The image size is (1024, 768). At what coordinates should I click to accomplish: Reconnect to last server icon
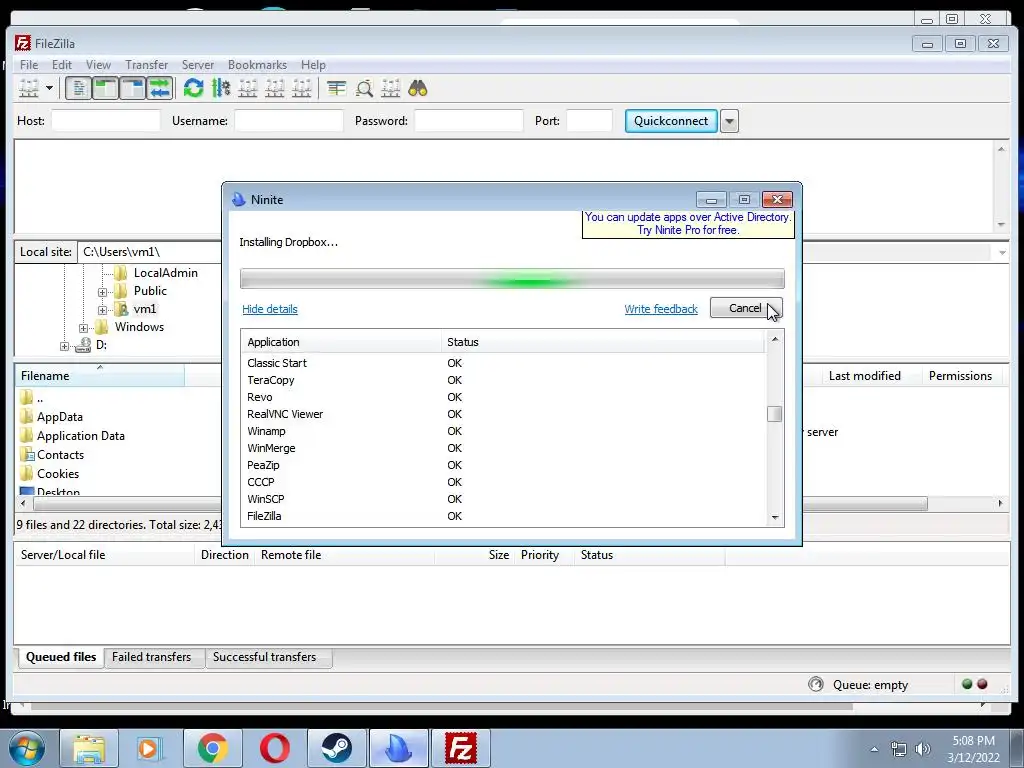point(302,88)
